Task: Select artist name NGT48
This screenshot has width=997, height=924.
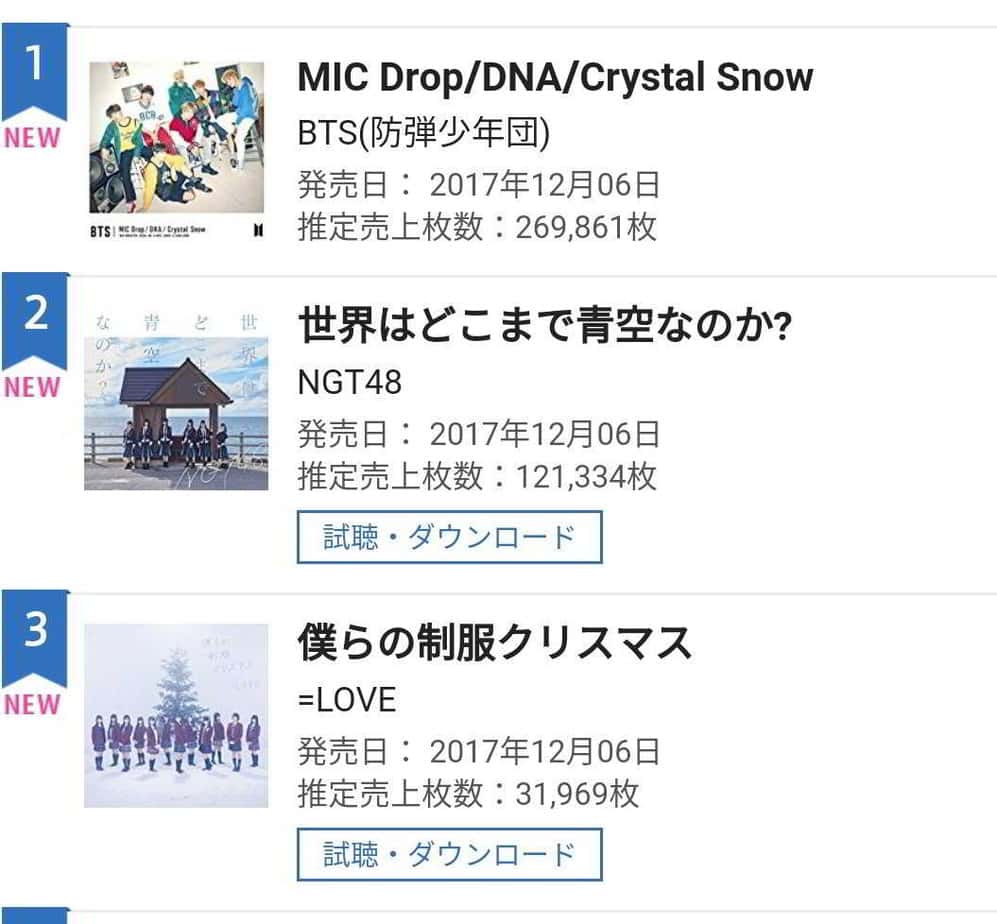Action: (349, 382)
